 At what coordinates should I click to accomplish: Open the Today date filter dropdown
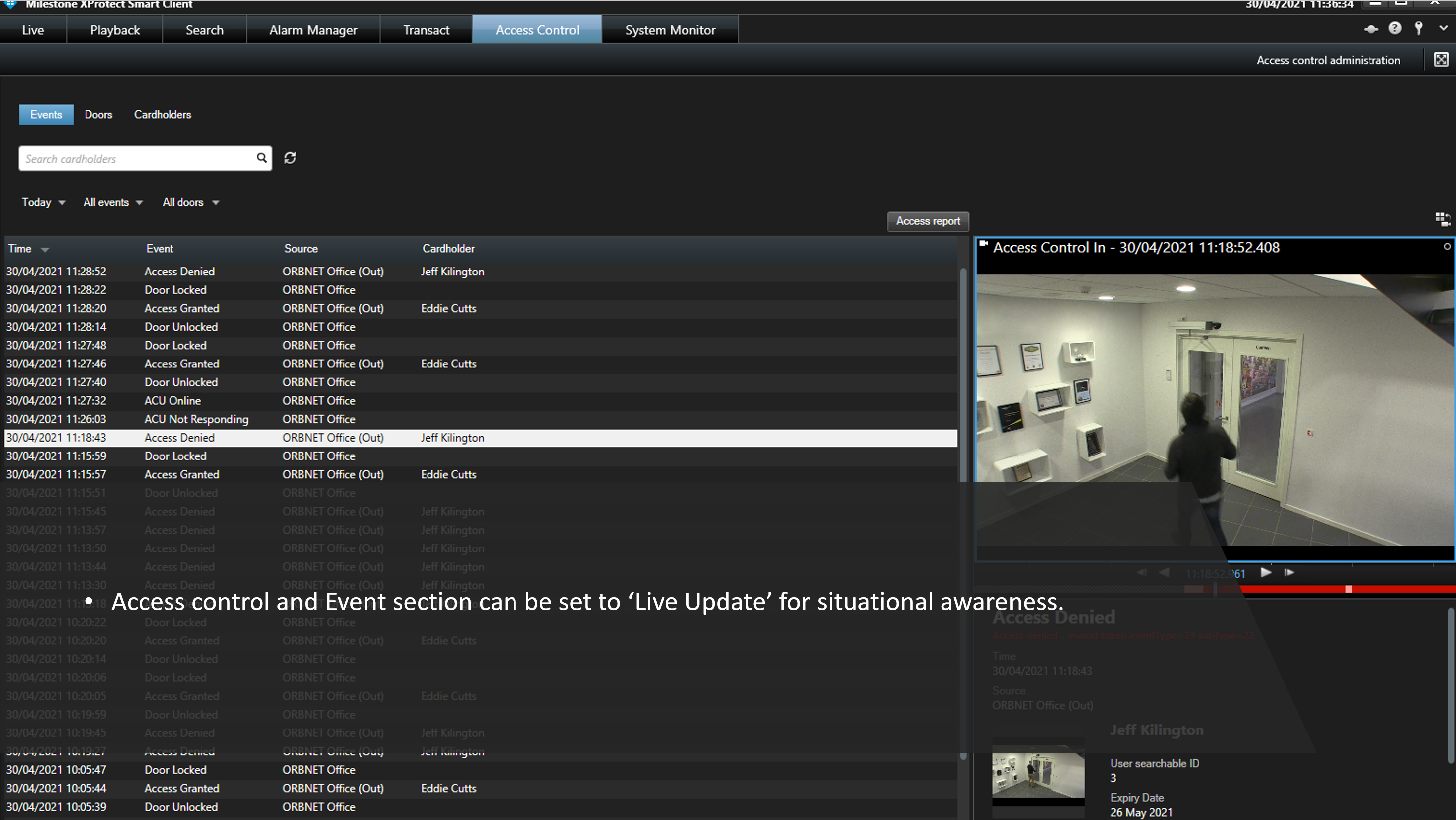coord(44,202)
